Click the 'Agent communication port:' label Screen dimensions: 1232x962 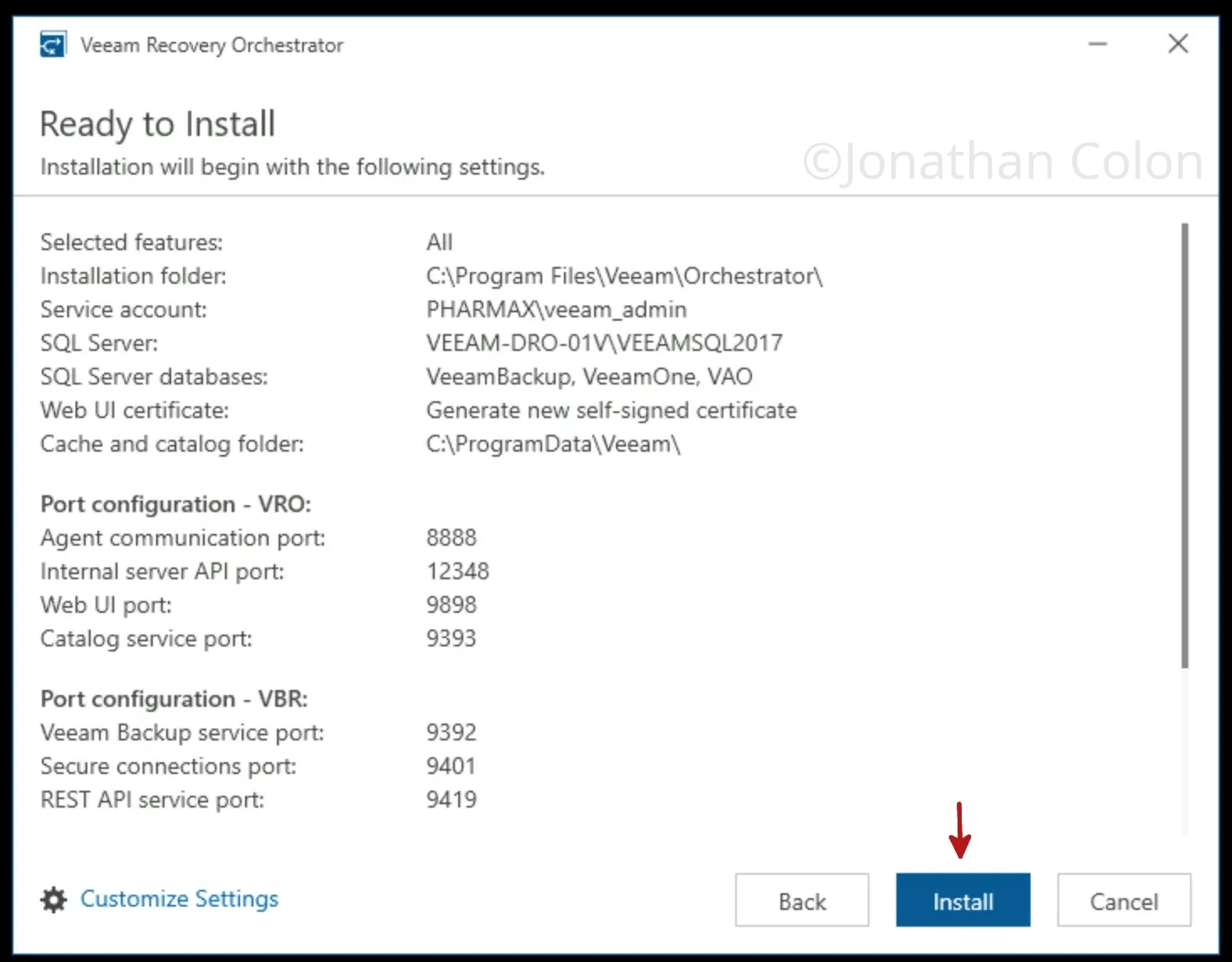click(183, 538)
